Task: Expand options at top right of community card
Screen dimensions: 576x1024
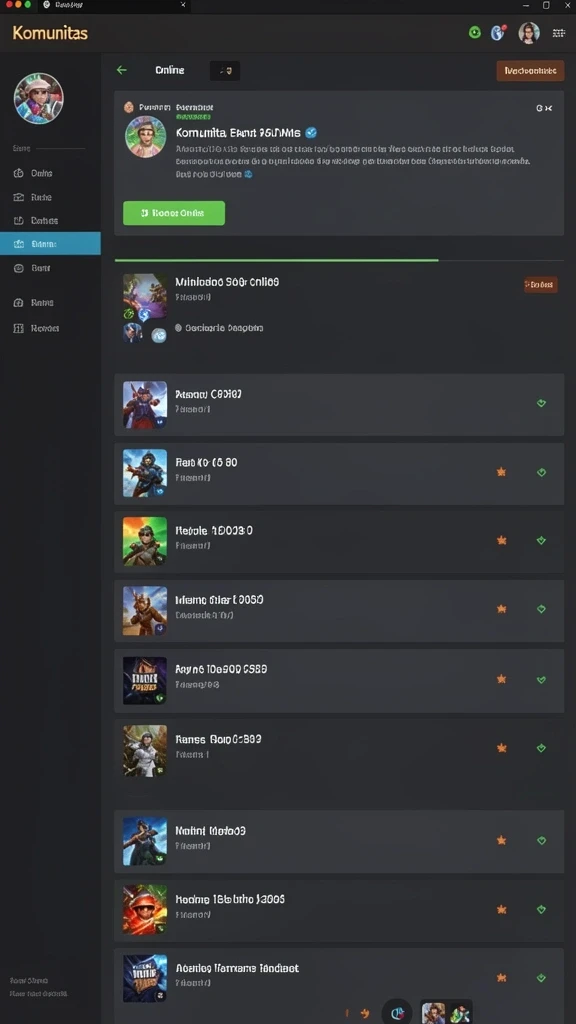Action: pos(545,108)
